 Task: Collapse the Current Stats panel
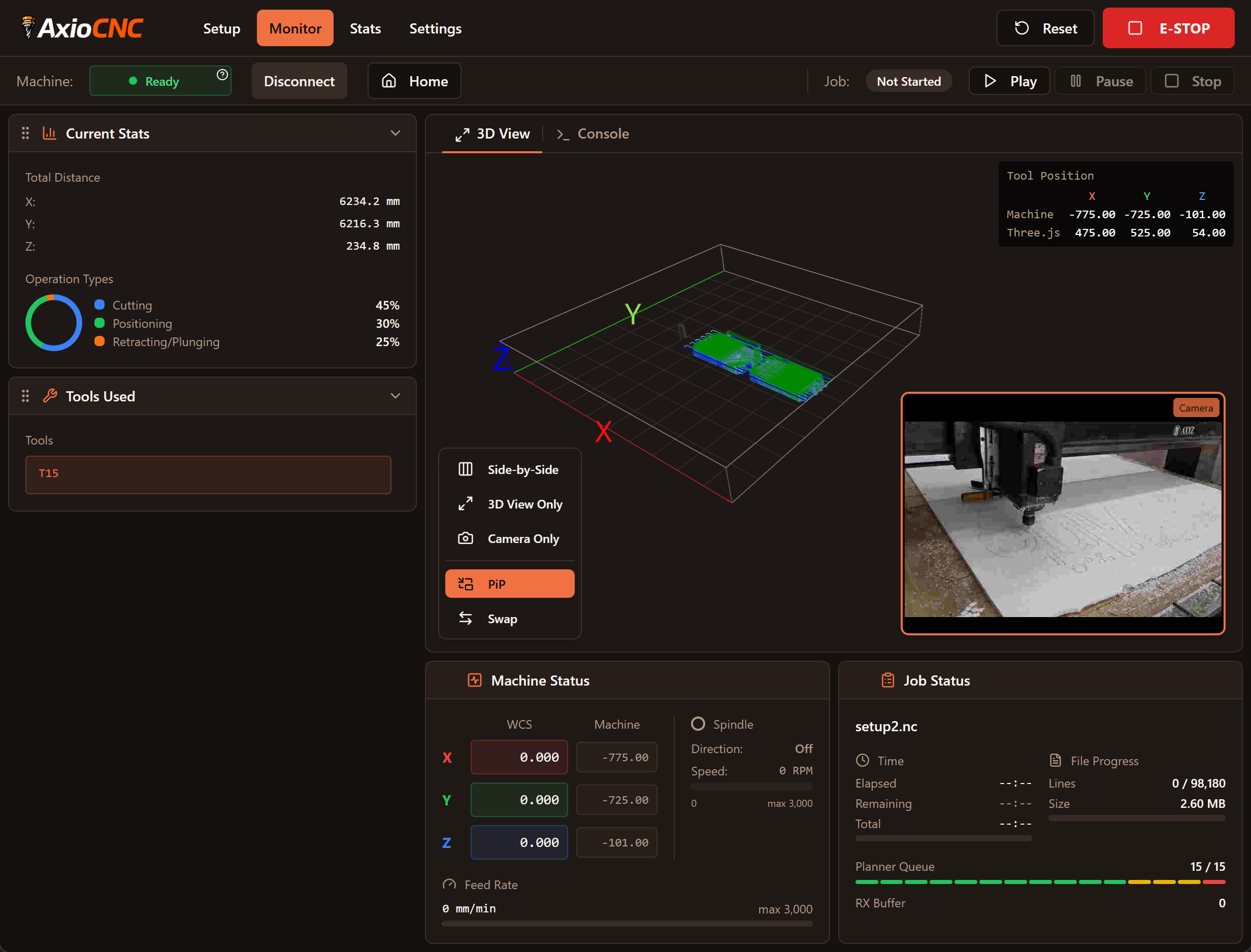point(396,133)
